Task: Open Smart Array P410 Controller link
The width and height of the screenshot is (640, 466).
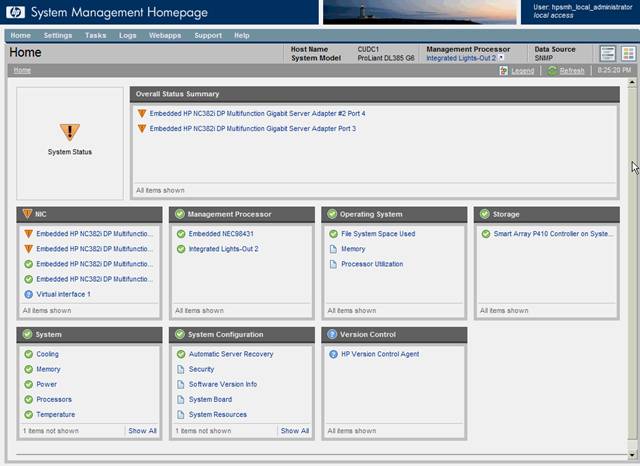Action: (553, 234)
